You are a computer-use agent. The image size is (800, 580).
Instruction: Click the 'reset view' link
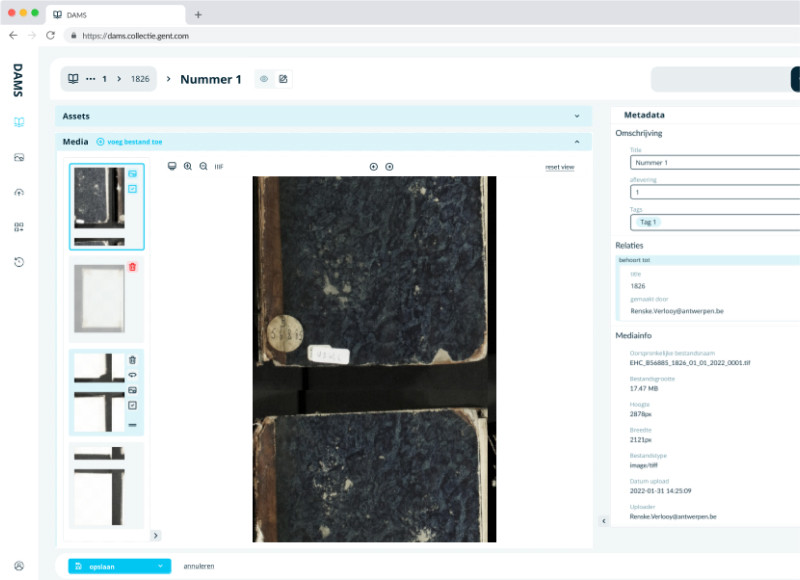[x=560, y=167]
